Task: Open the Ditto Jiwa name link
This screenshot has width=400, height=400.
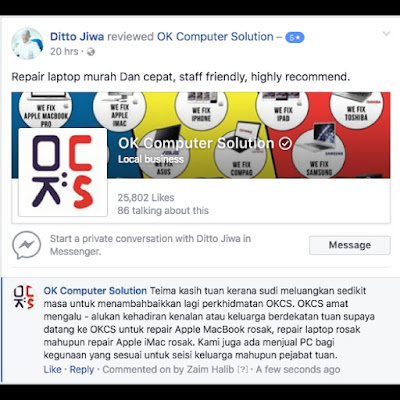Action: (x=77, y=36)
